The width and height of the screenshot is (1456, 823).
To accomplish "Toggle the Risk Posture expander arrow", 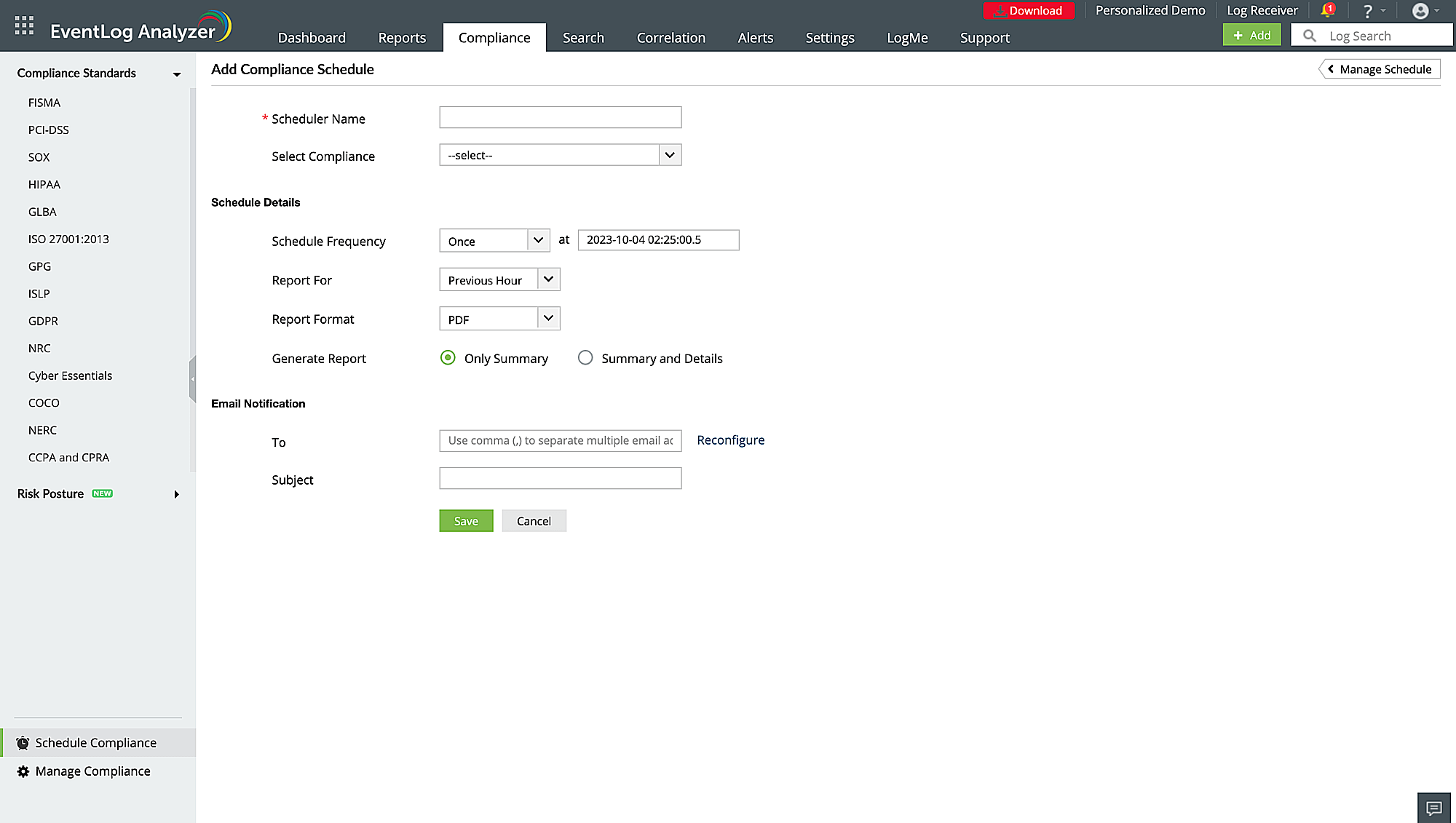I will pos(177,494).
